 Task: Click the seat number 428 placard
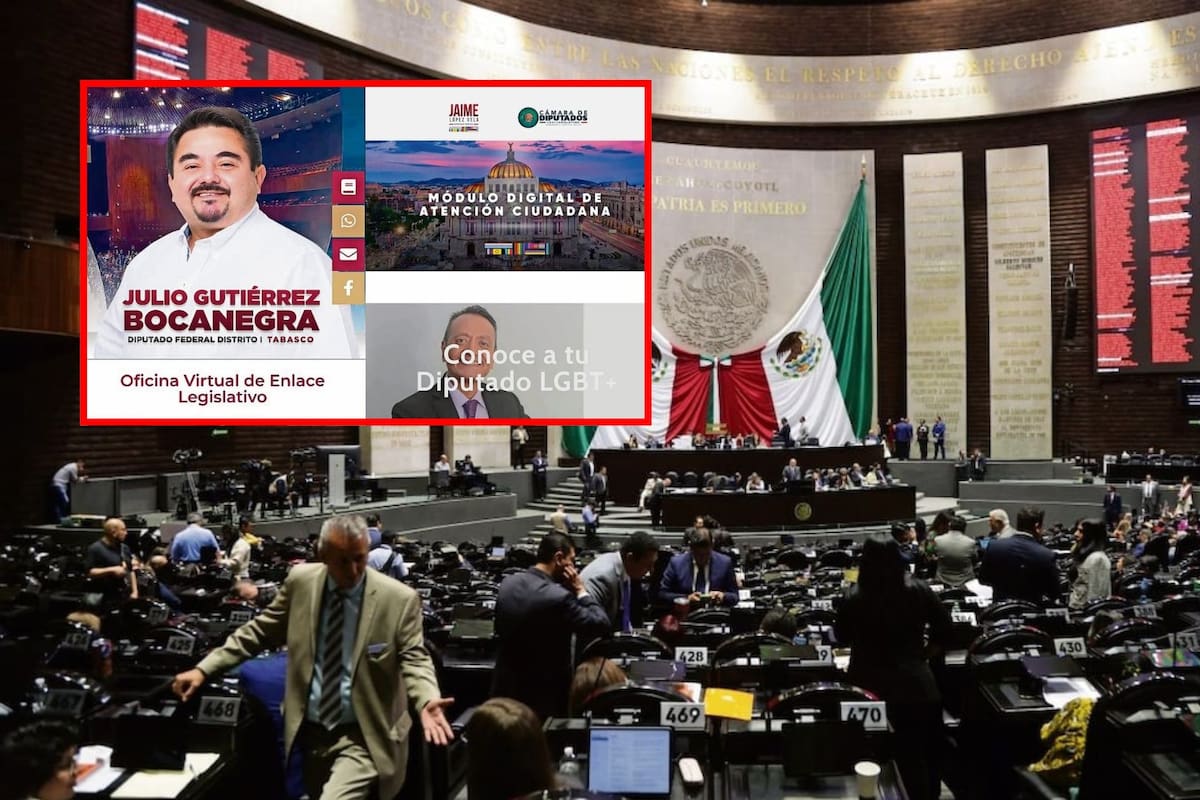coord(690,655)
